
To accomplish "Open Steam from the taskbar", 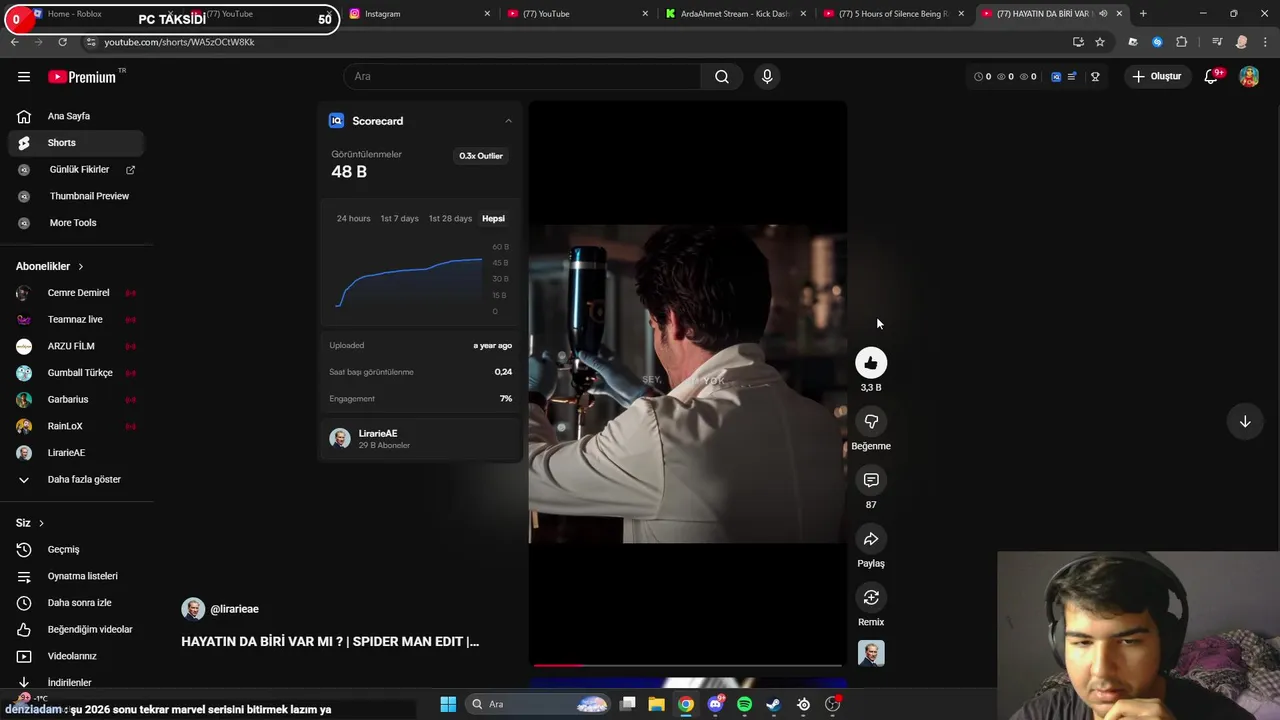I will 773,704.
